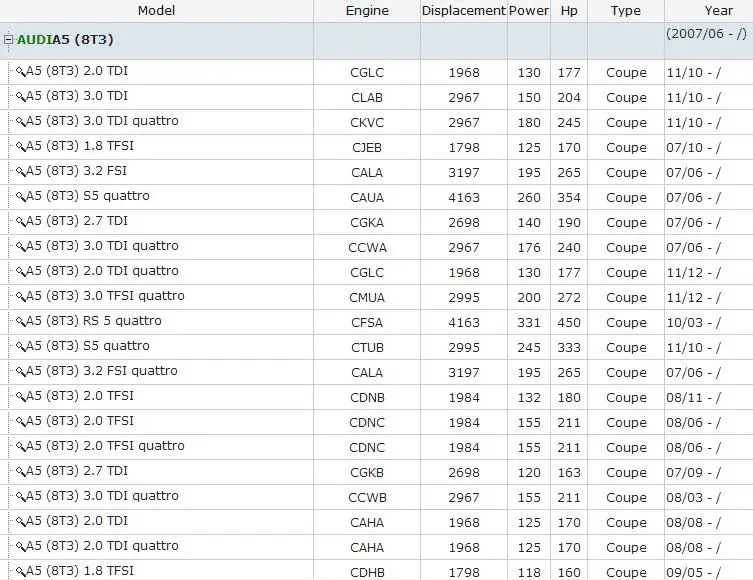Screen dimensions: 753x580
Task: Click key icon beside A5 2.0 TFSI quattro
Action: tap(20, 447)
